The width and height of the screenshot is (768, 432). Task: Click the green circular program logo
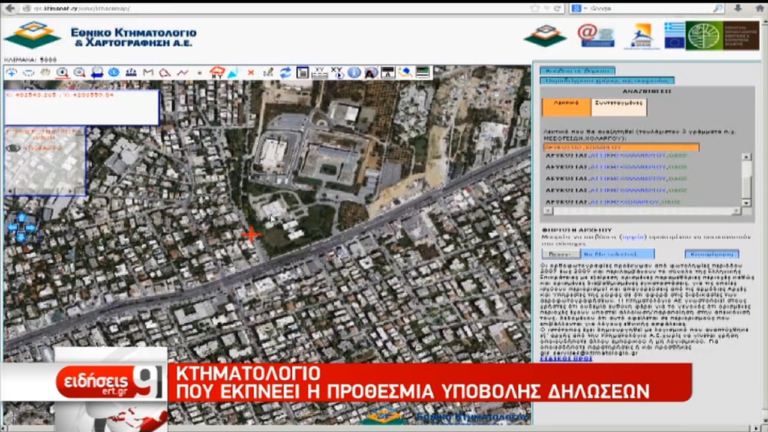coord(704,35)
